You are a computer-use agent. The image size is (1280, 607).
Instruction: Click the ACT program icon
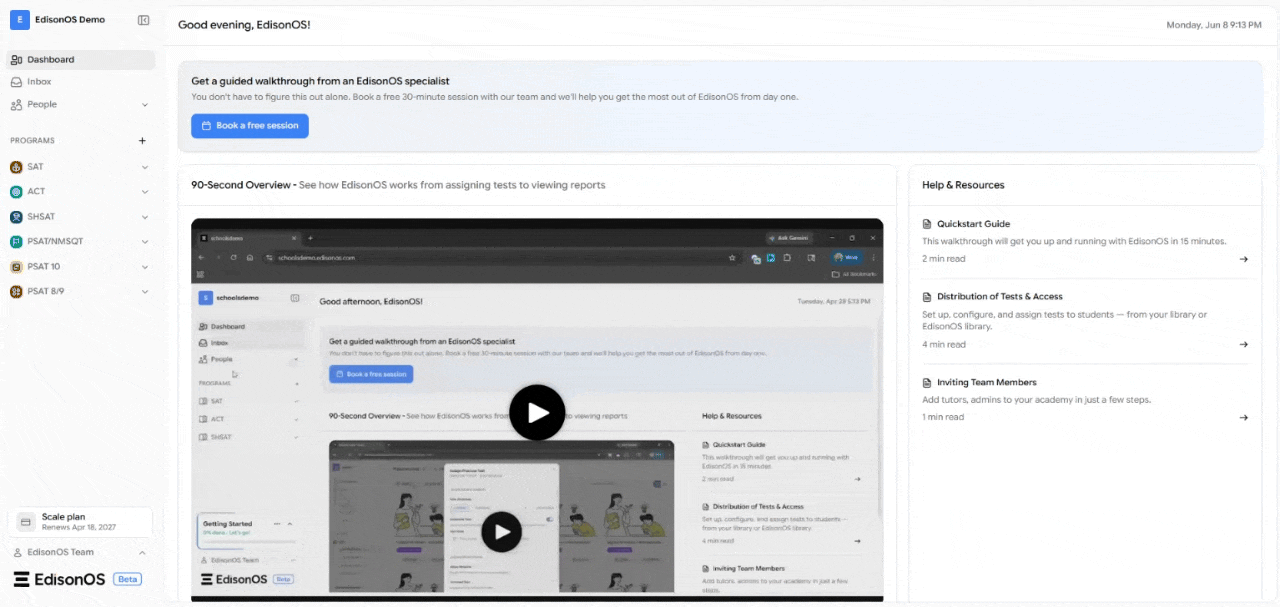(16, 192)
